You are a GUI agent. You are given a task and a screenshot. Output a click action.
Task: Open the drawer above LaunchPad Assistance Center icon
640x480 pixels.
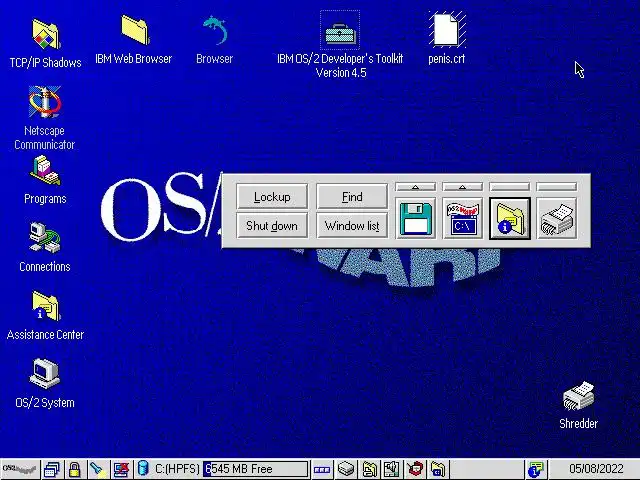(510, 187)
